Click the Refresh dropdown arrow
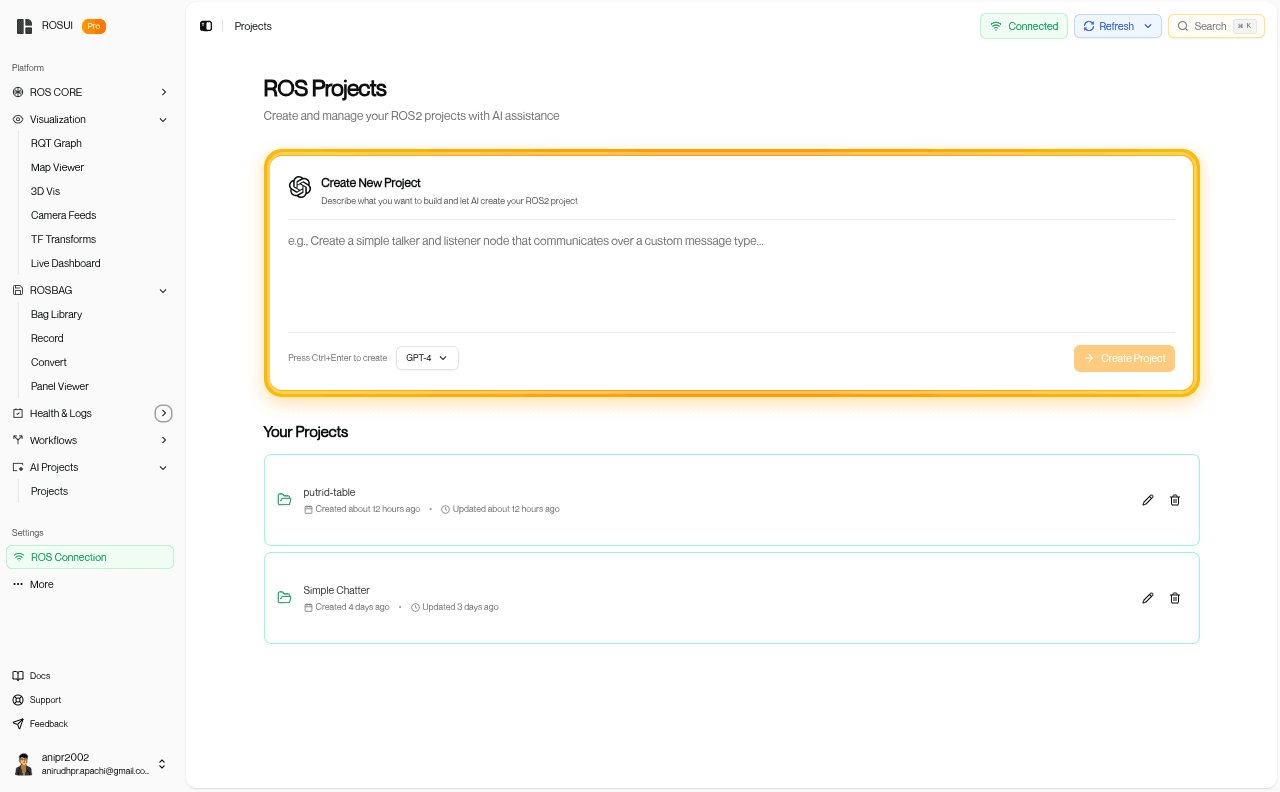Image resolution: width=1280 pixels, height=792 pixels. 1148,26
